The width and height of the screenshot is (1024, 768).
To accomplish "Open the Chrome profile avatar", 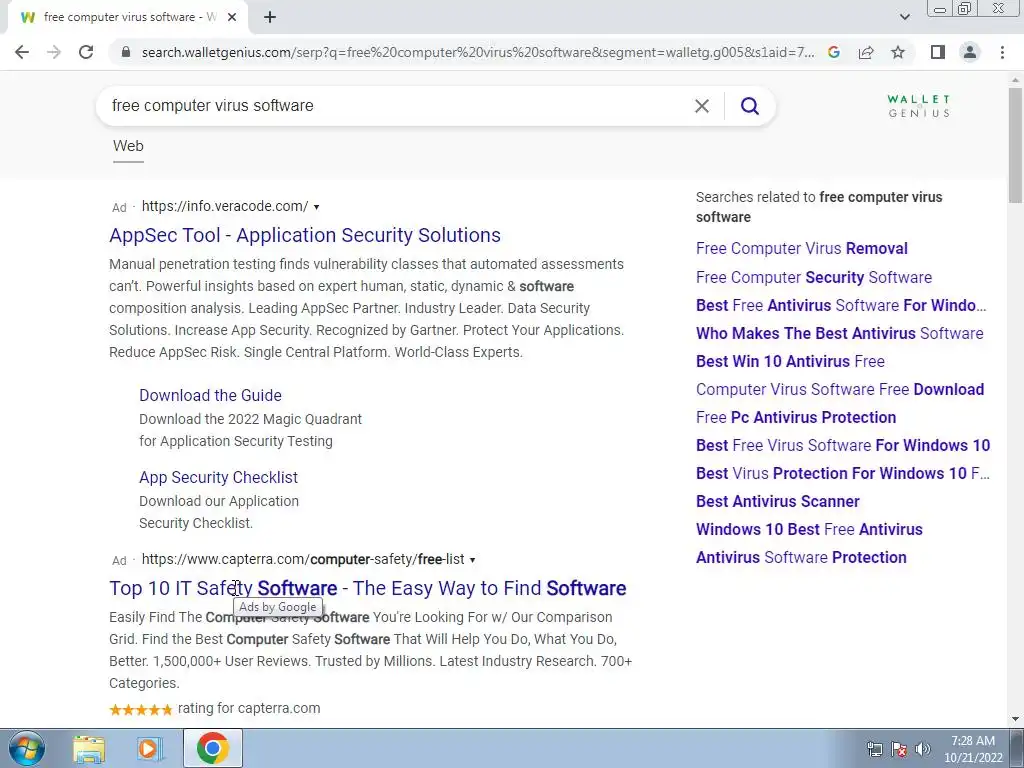I will click(x=970, y=52).
